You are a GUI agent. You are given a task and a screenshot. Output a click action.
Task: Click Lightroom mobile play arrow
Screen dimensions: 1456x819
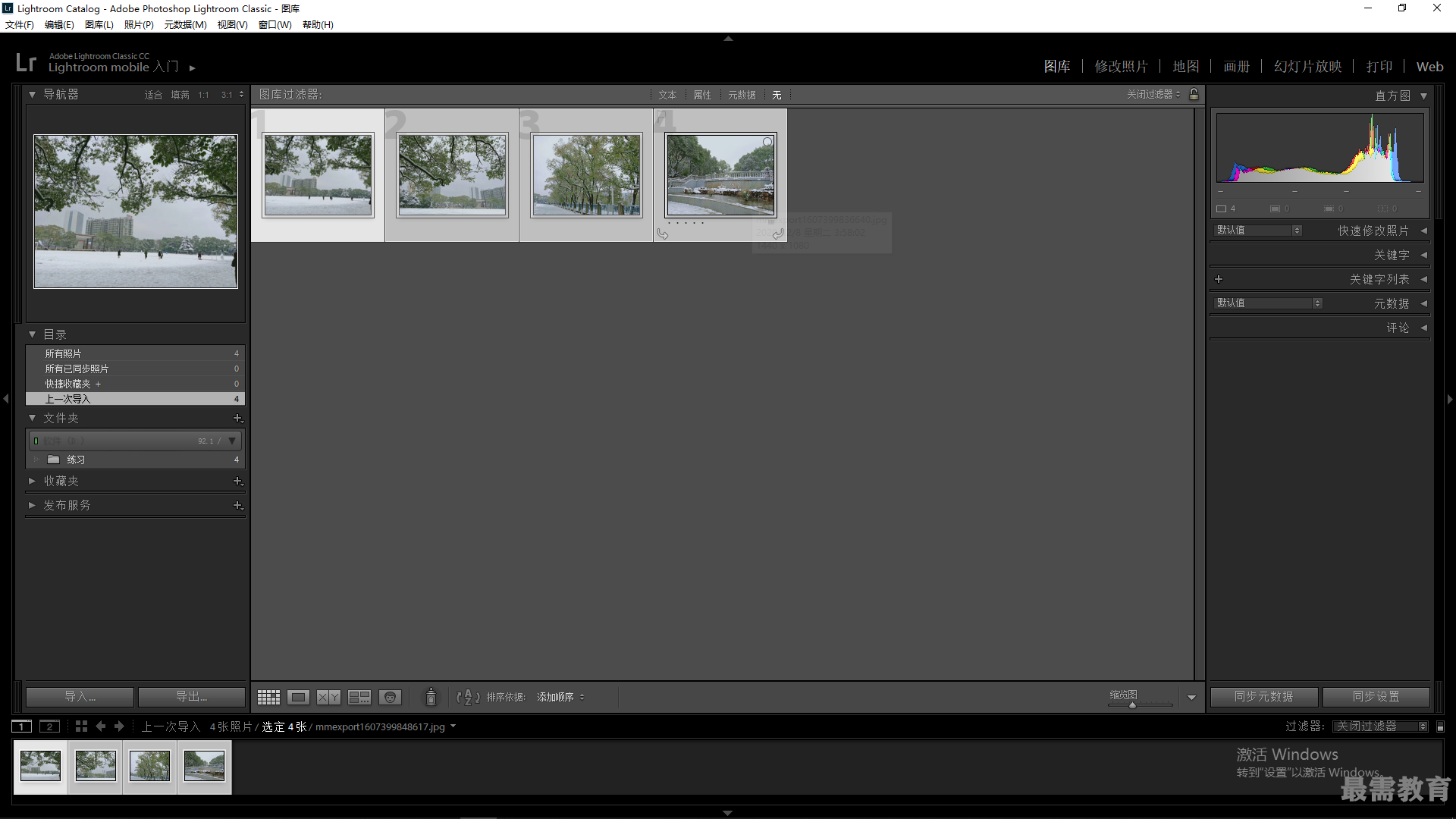193,68
